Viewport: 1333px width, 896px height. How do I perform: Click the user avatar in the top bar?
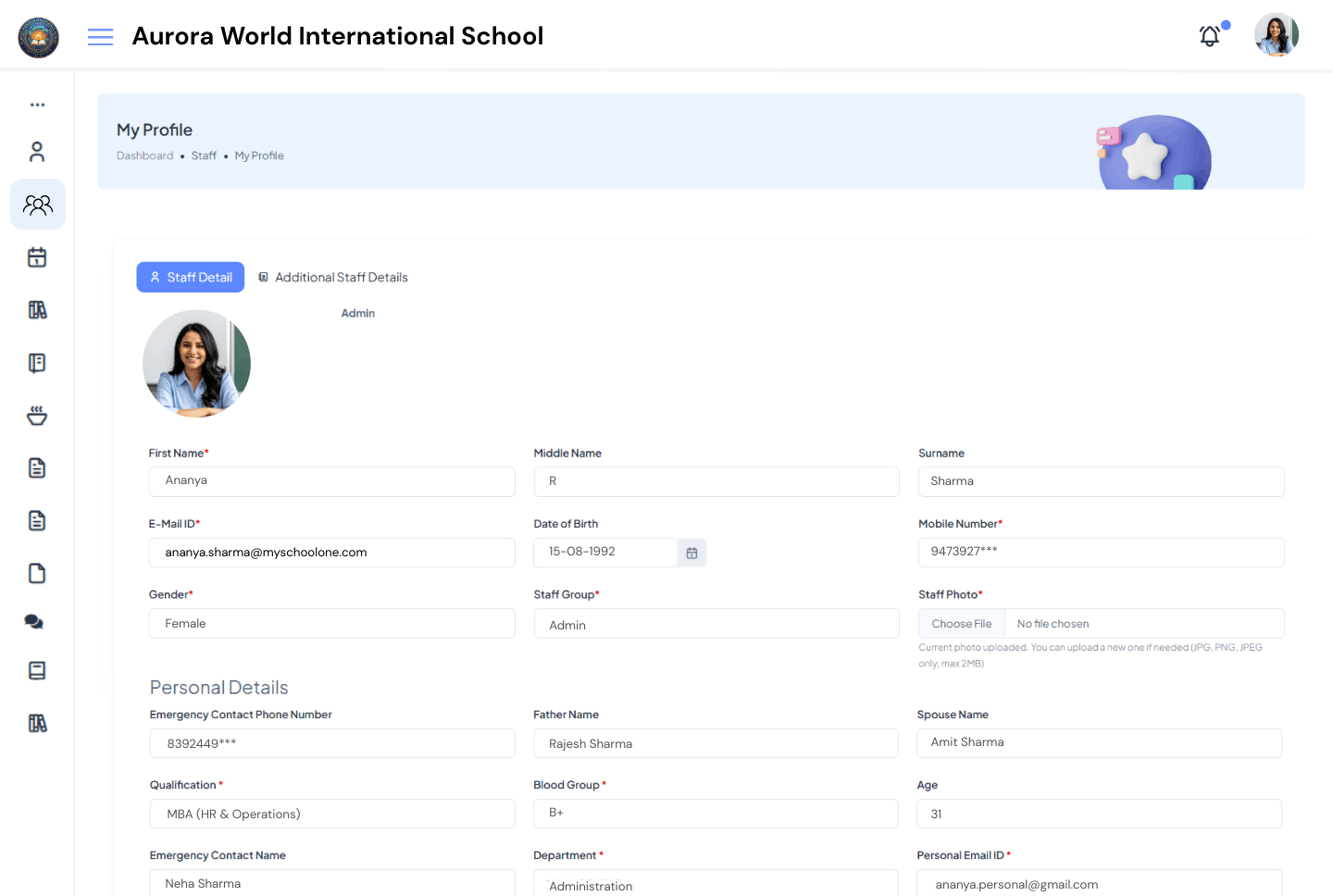1276,34
